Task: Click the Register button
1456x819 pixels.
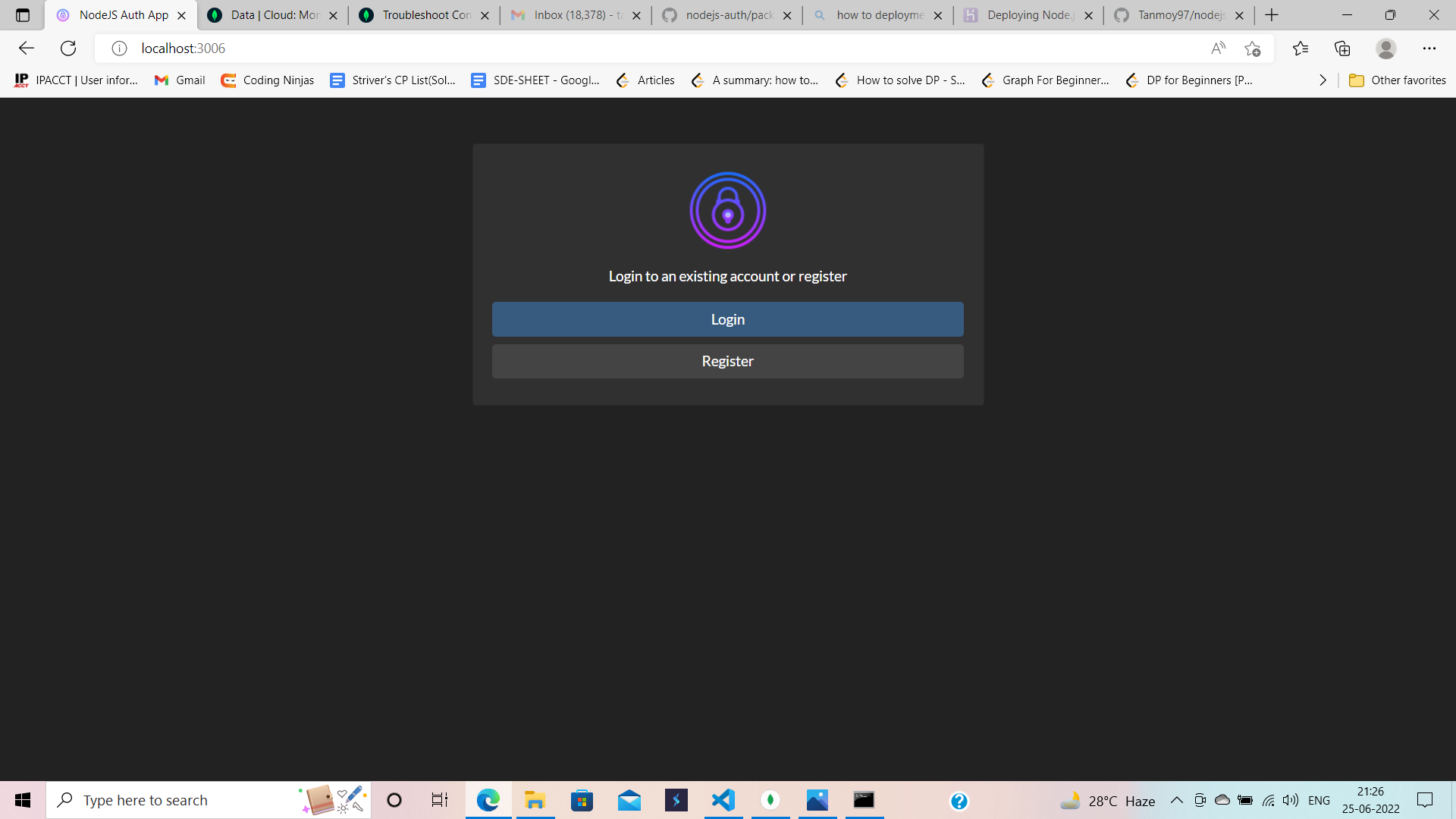Action: point(727,361)
